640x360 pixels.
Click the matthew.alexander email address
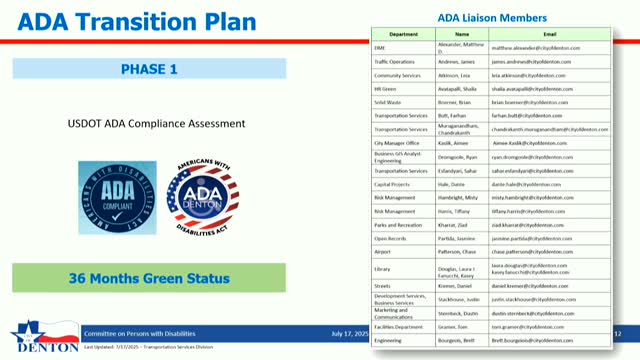click(536, 48)
